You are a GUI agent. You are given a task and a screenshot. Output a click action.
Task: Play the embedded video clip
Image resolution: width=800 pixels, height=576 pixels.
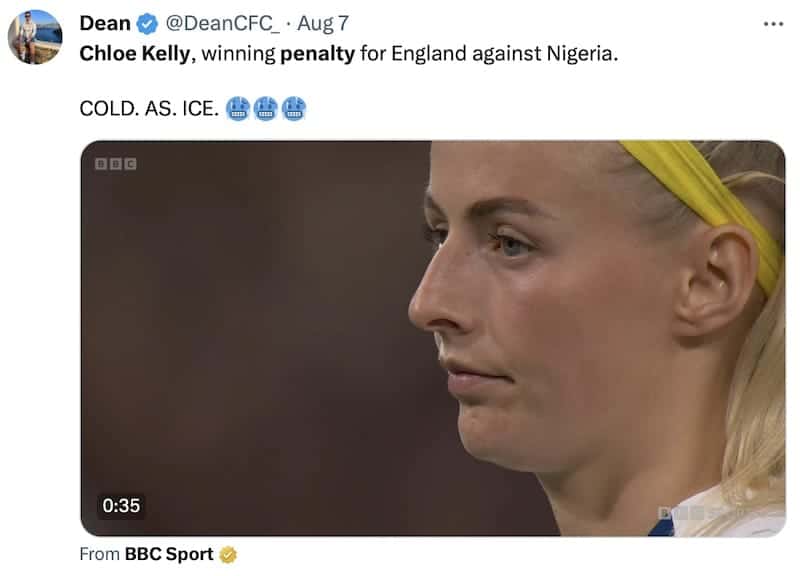(433, 338)
